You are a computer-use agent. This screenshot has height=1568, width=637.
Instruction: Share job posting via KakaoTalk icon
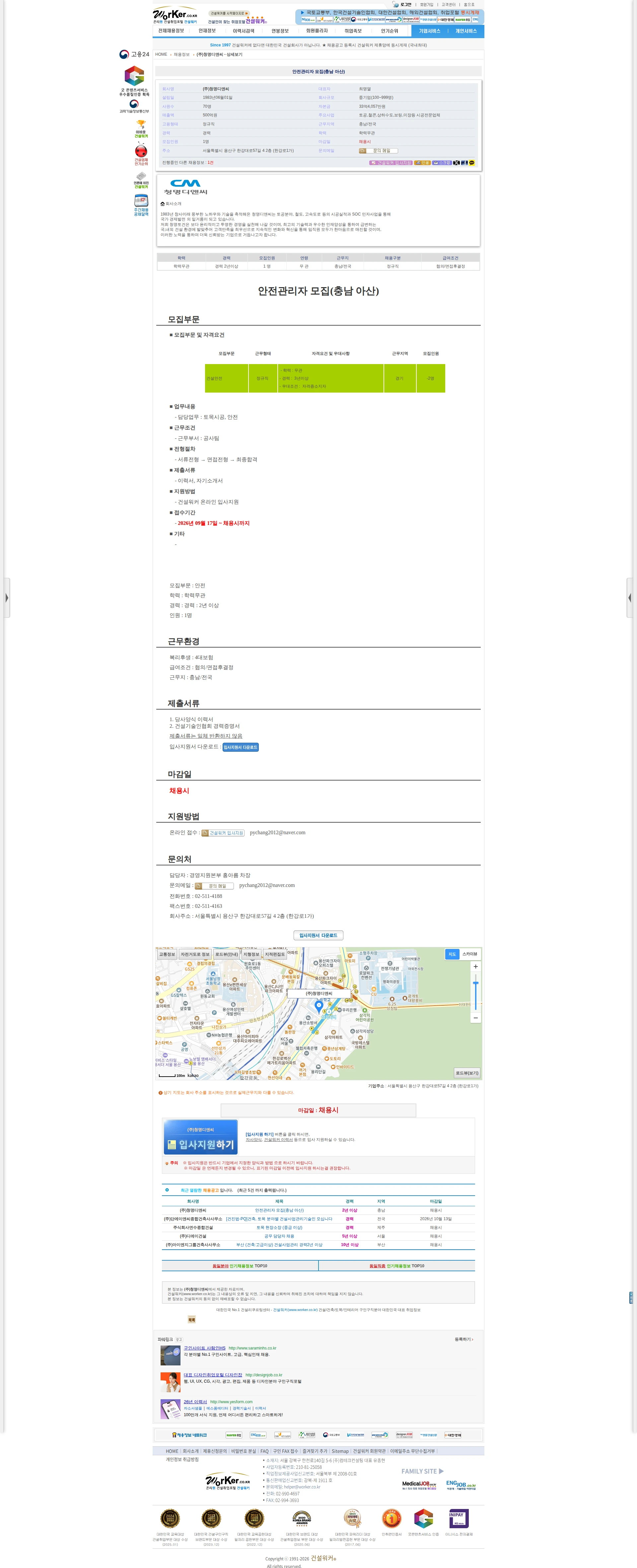(472, 162)
